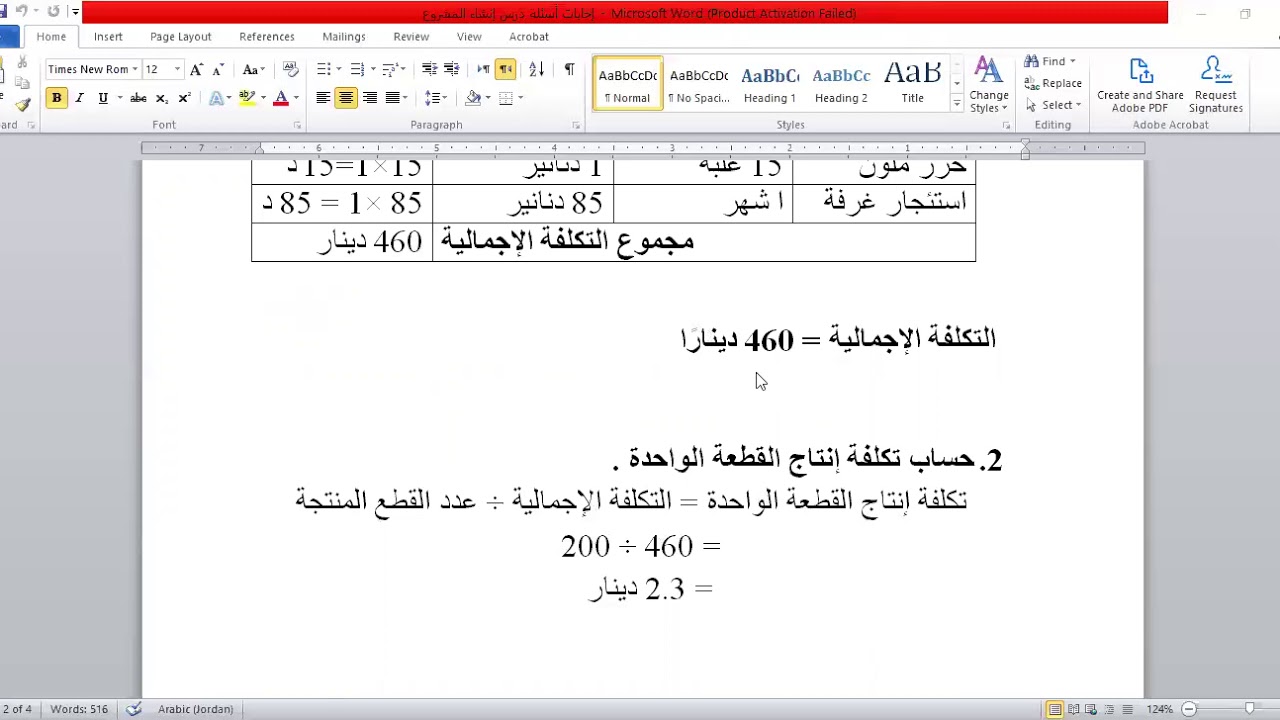Open the Insert tab

(x=108, y=37)
